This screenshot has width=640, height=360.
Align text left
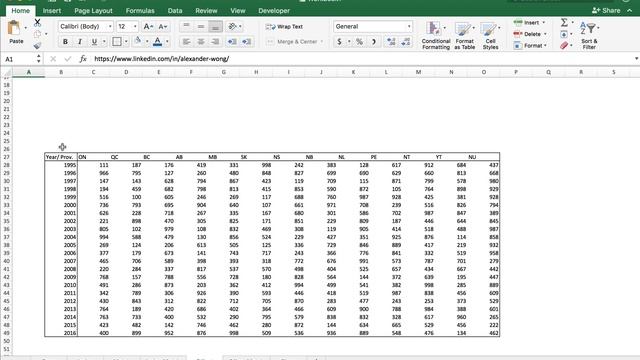(186, 42)
